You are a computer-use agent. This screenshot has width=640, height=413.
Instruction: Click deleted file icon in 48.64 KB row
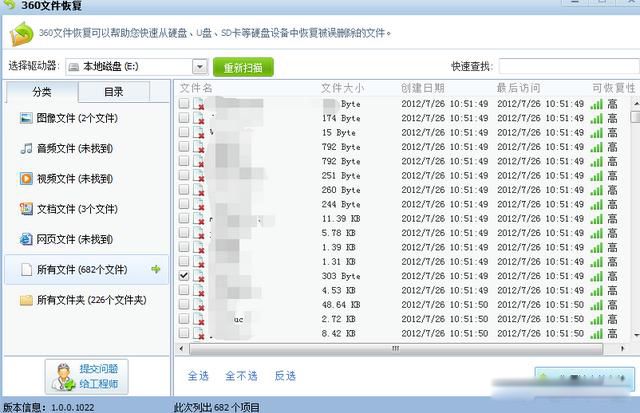199,305
